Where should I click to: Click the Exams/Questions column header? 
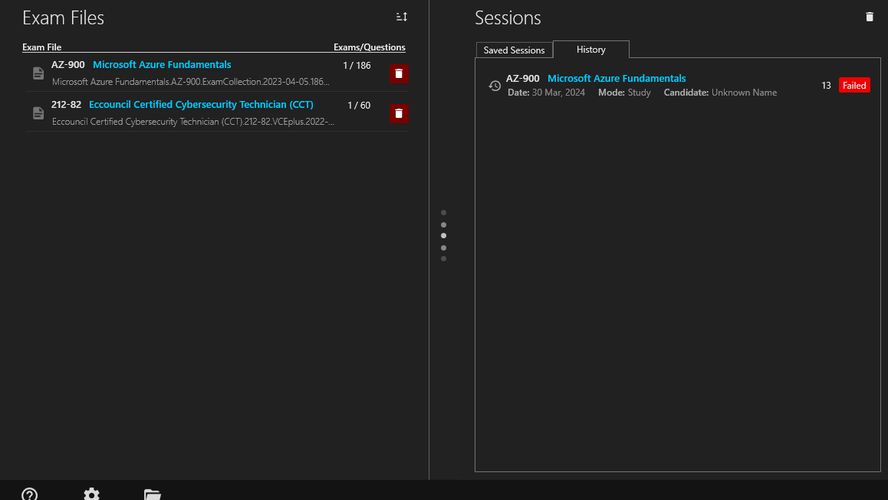click(369, 47)
